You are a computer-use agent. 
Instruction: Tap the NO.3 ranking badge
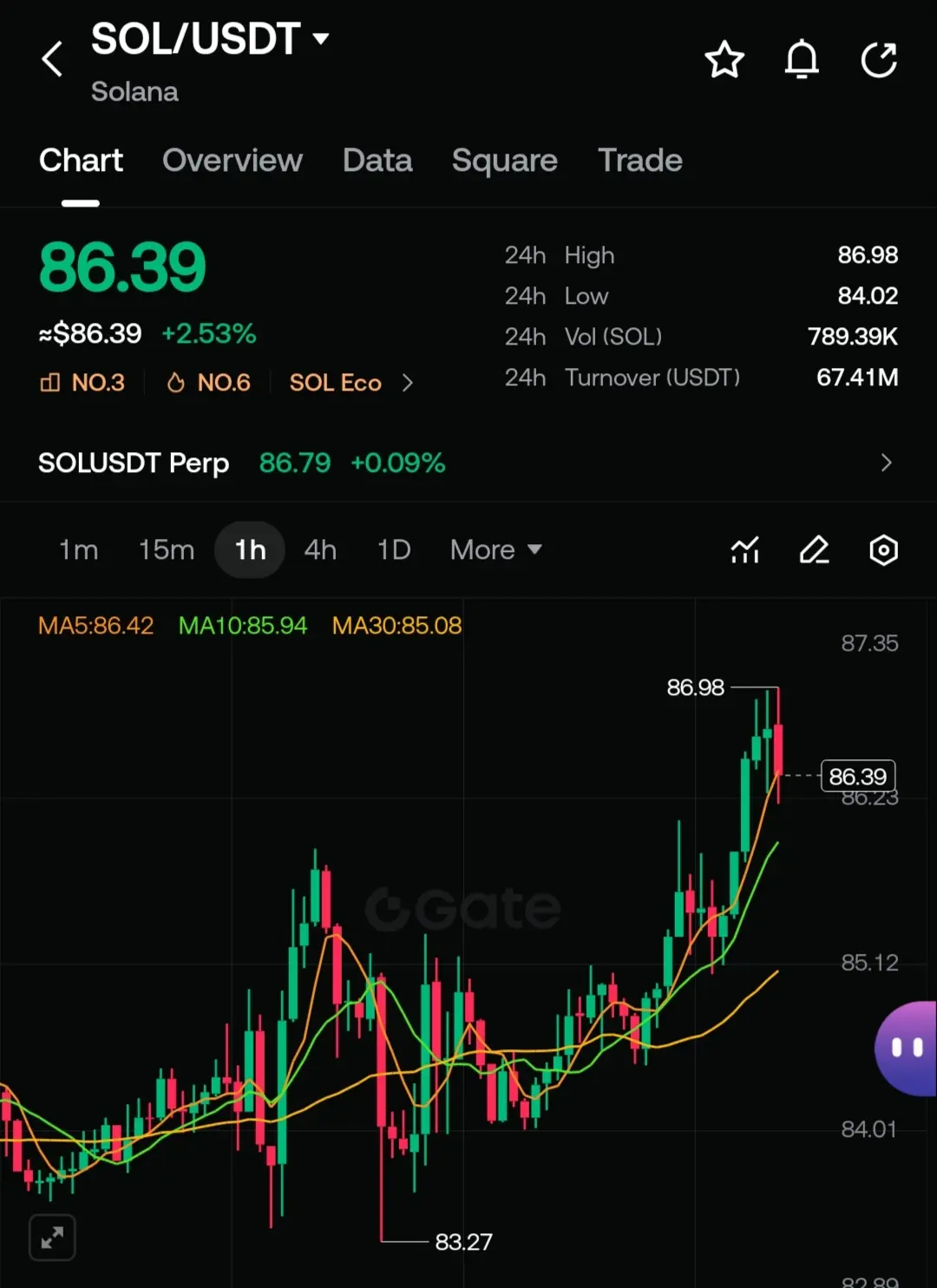pyautogui.click(x=83, y=383)
